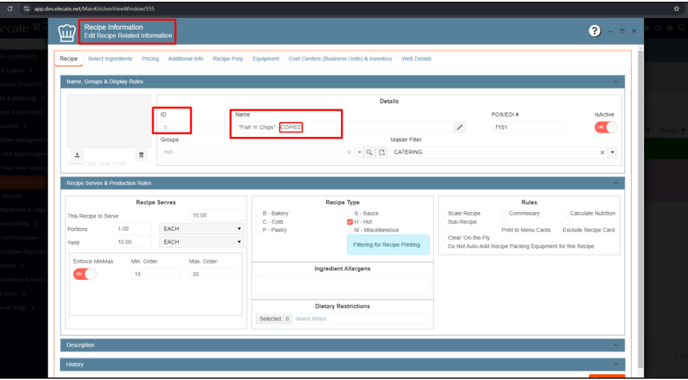Check the S - Sauce recipe type
Screen dimensions: 688x380
point(350,214)
